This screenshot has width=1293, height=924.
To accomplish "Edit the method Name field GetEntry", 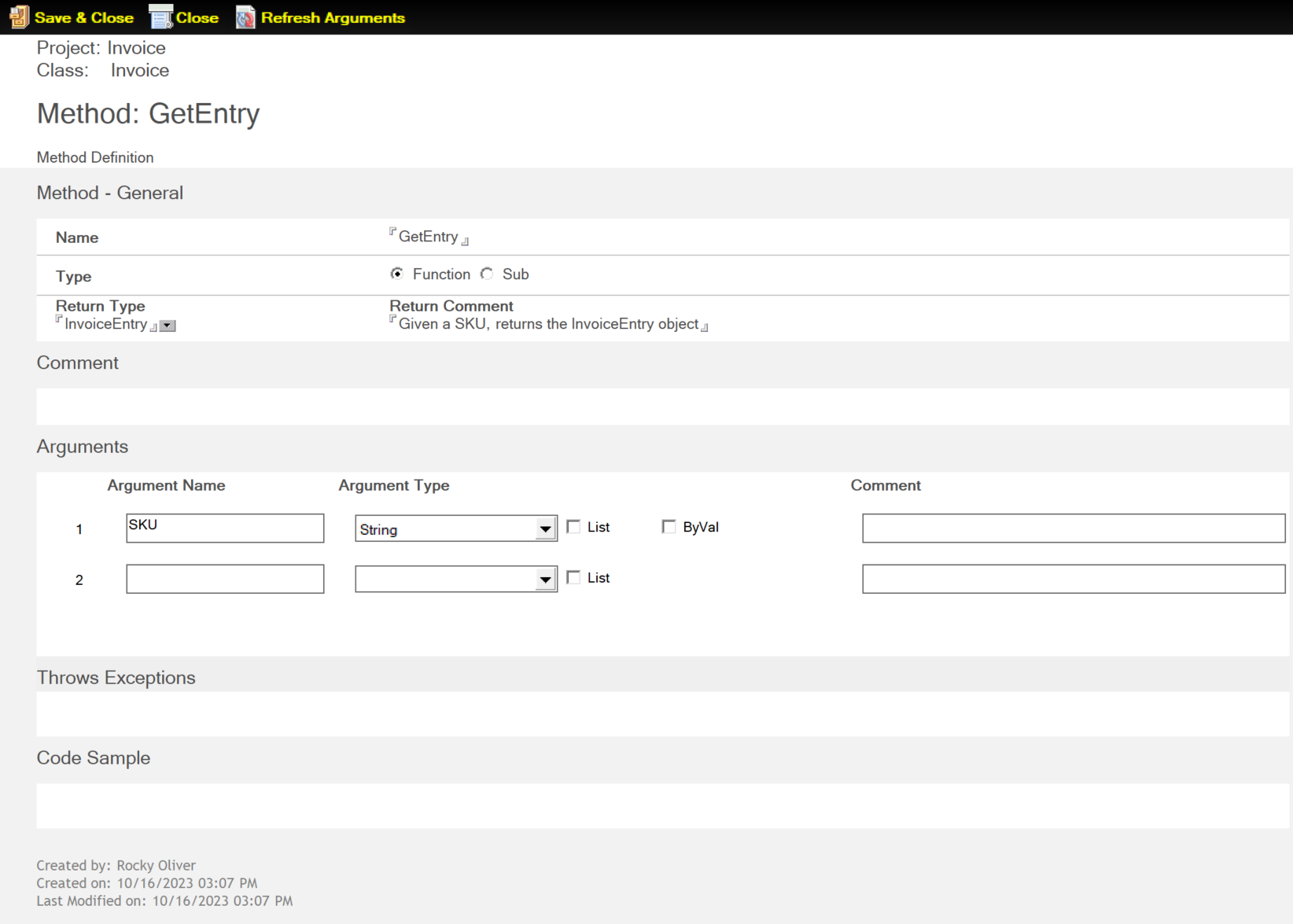I will click(x=429, y=237).
